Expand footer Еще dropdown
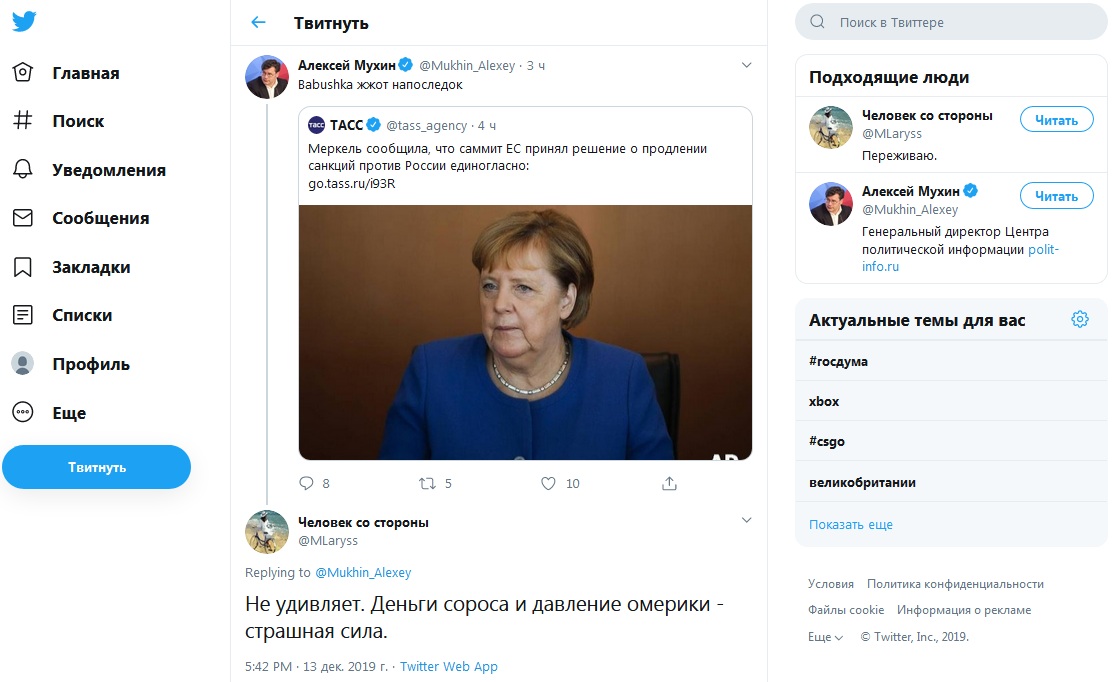 click(825, 637)
